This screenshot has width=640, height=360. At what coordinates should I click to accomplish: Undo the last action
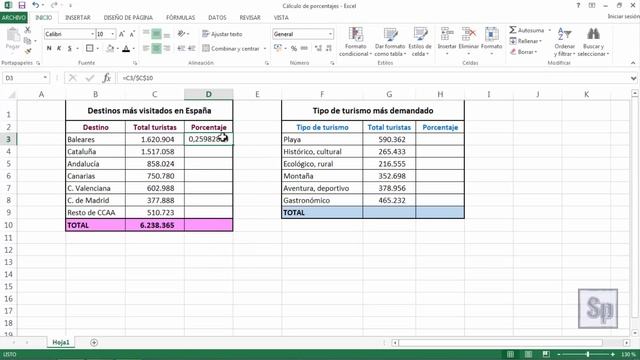pyautogui.click(x=36, y=5)
